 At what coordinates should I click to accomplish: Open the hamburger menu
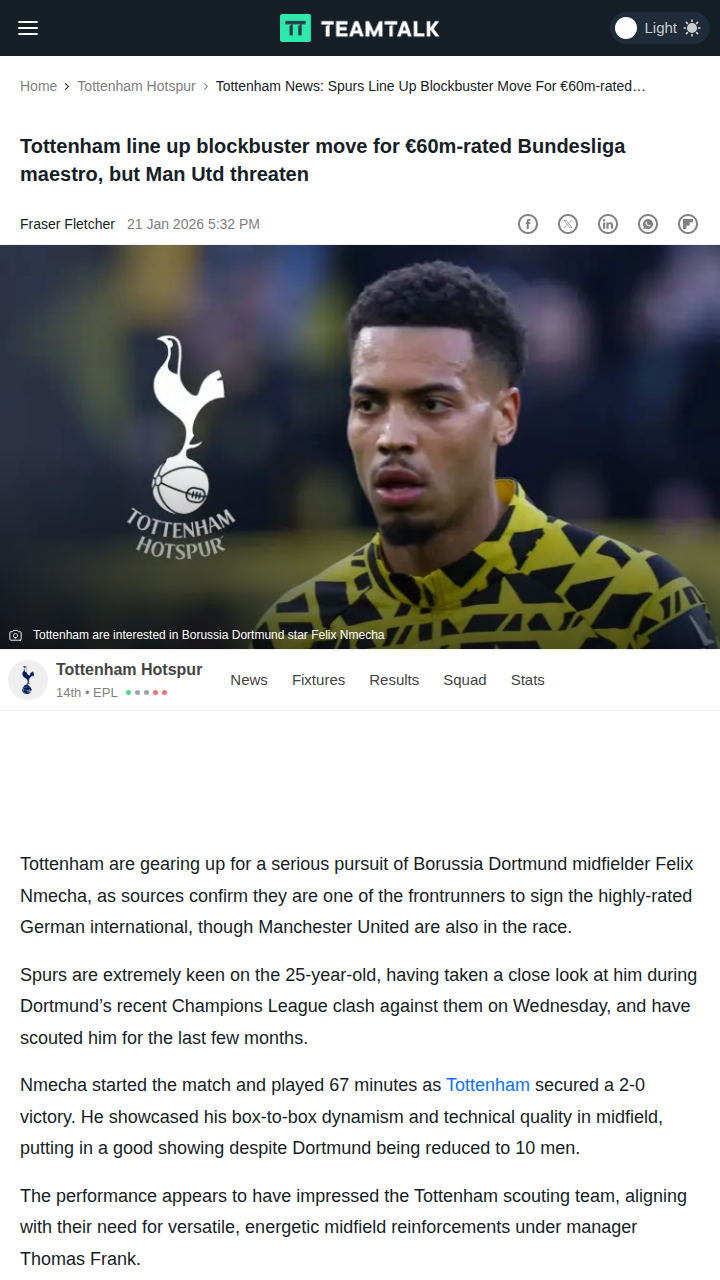tap(28, 28)
